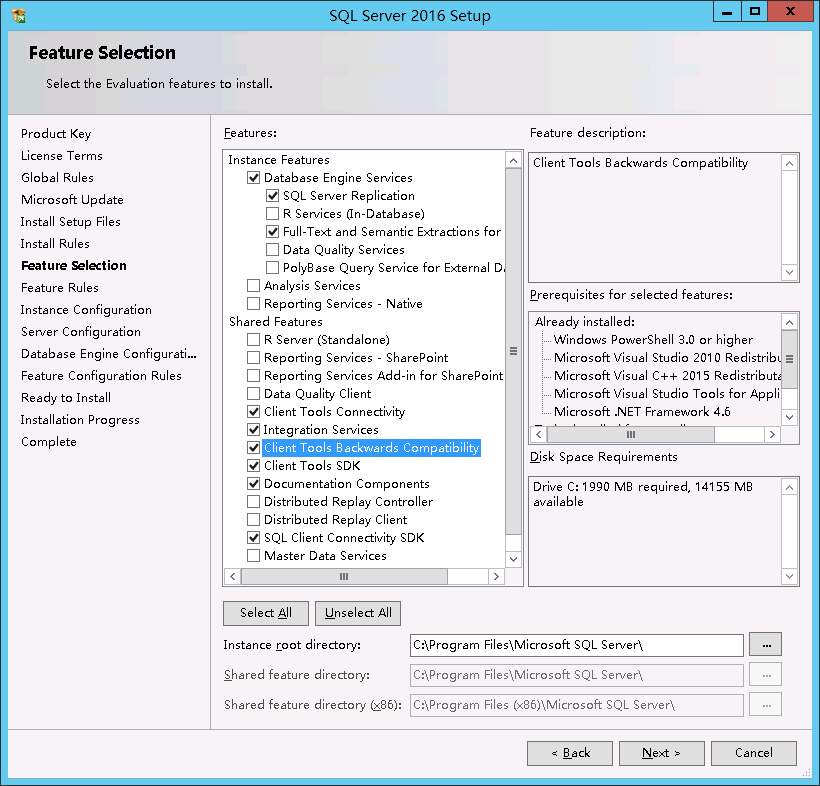Select Microsoft .NET Framework 4.6 prerequisite
820x786 pixels.
(x=642, y=412)
